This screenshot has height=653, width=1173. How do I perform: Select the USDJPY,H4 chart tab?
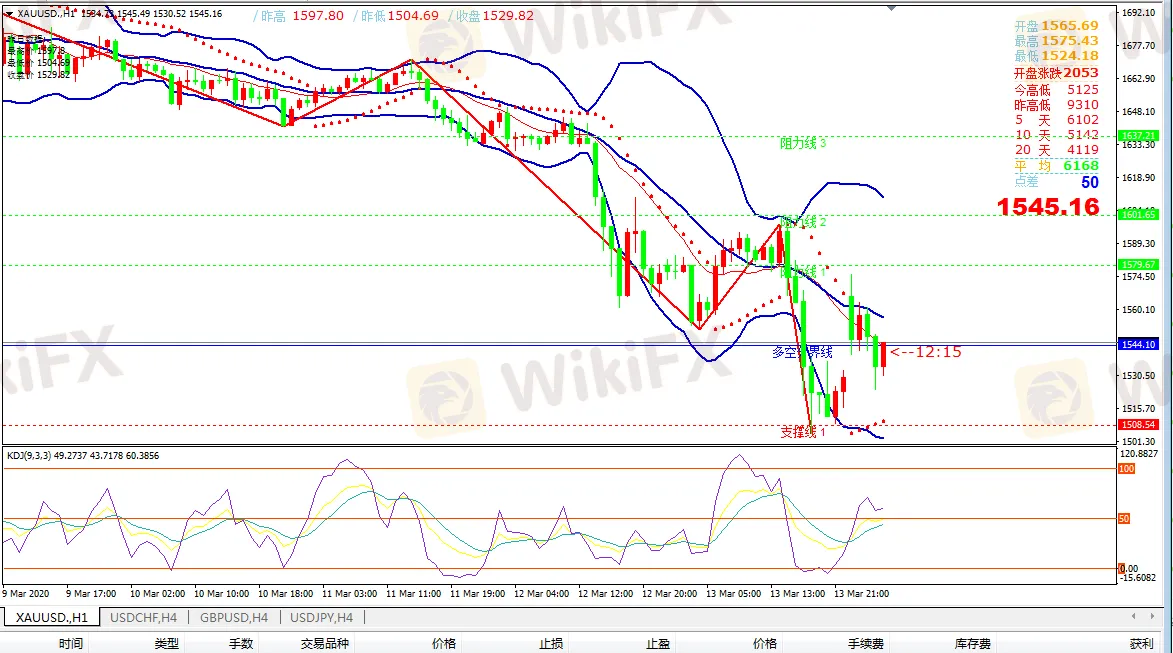[321, 617]
